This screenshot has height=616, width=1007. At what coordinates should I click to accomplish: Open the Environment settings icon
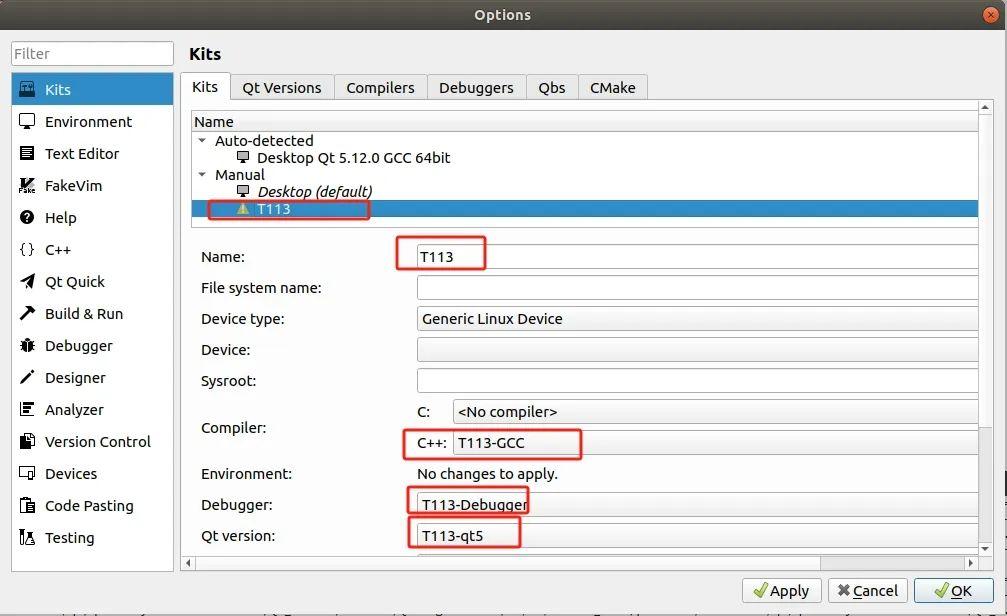27,121
